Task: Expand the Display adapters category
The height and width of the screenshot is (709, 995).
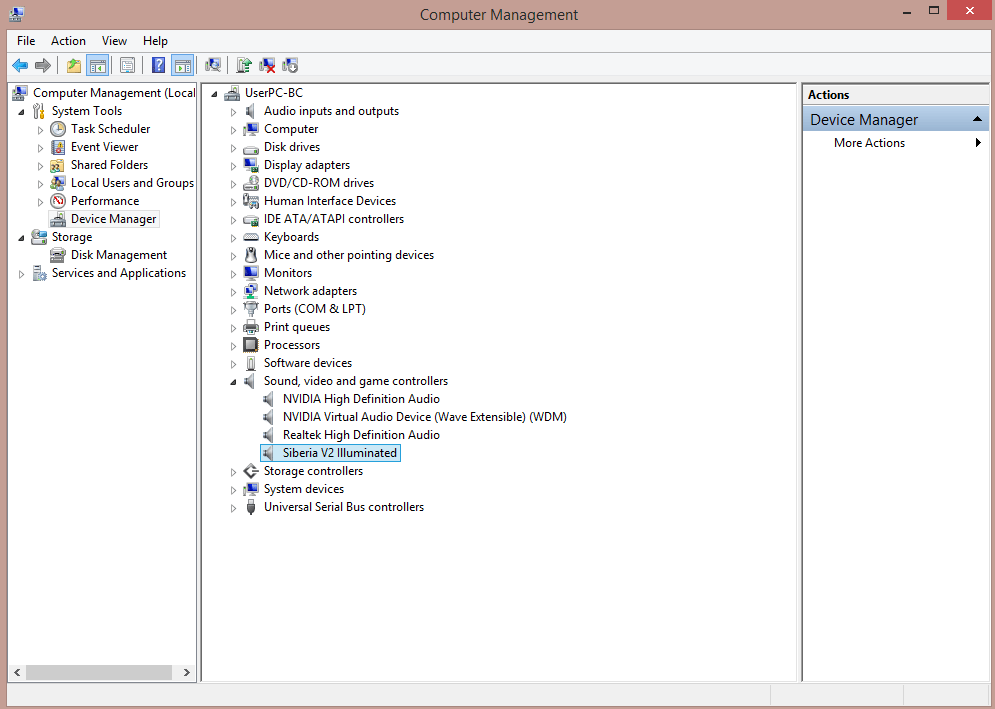Action: (x=233, y=164)
